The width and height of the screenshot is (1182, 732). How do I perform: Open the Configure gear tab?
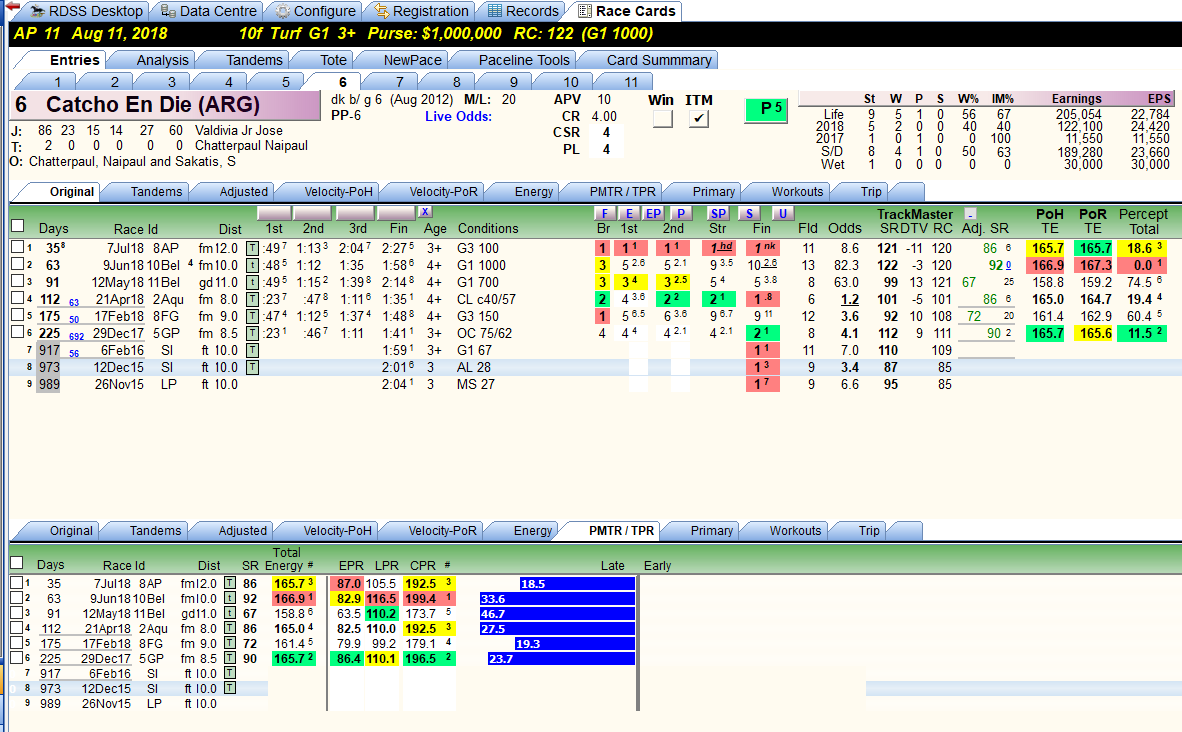tap(315, 11)
